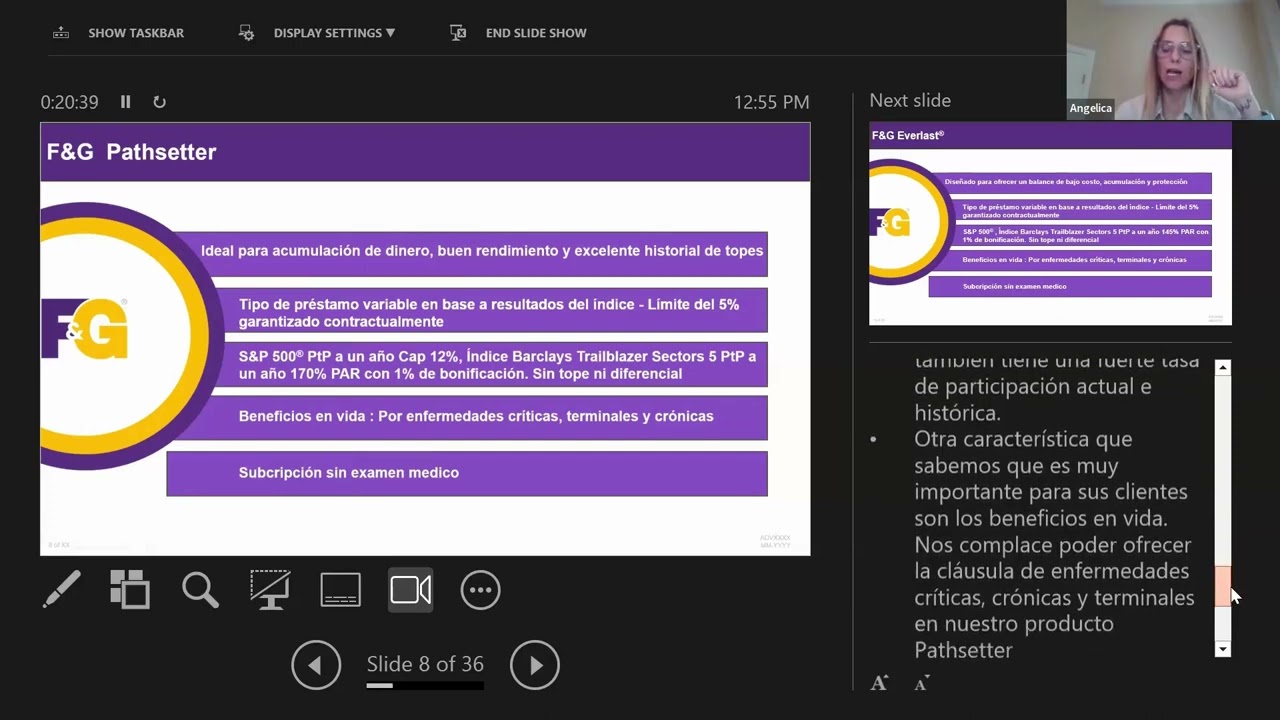Click 'Subcripción sin examen medico' bar on Pathsetter slide
The image size is (1280, 720).
click(467, 473)
